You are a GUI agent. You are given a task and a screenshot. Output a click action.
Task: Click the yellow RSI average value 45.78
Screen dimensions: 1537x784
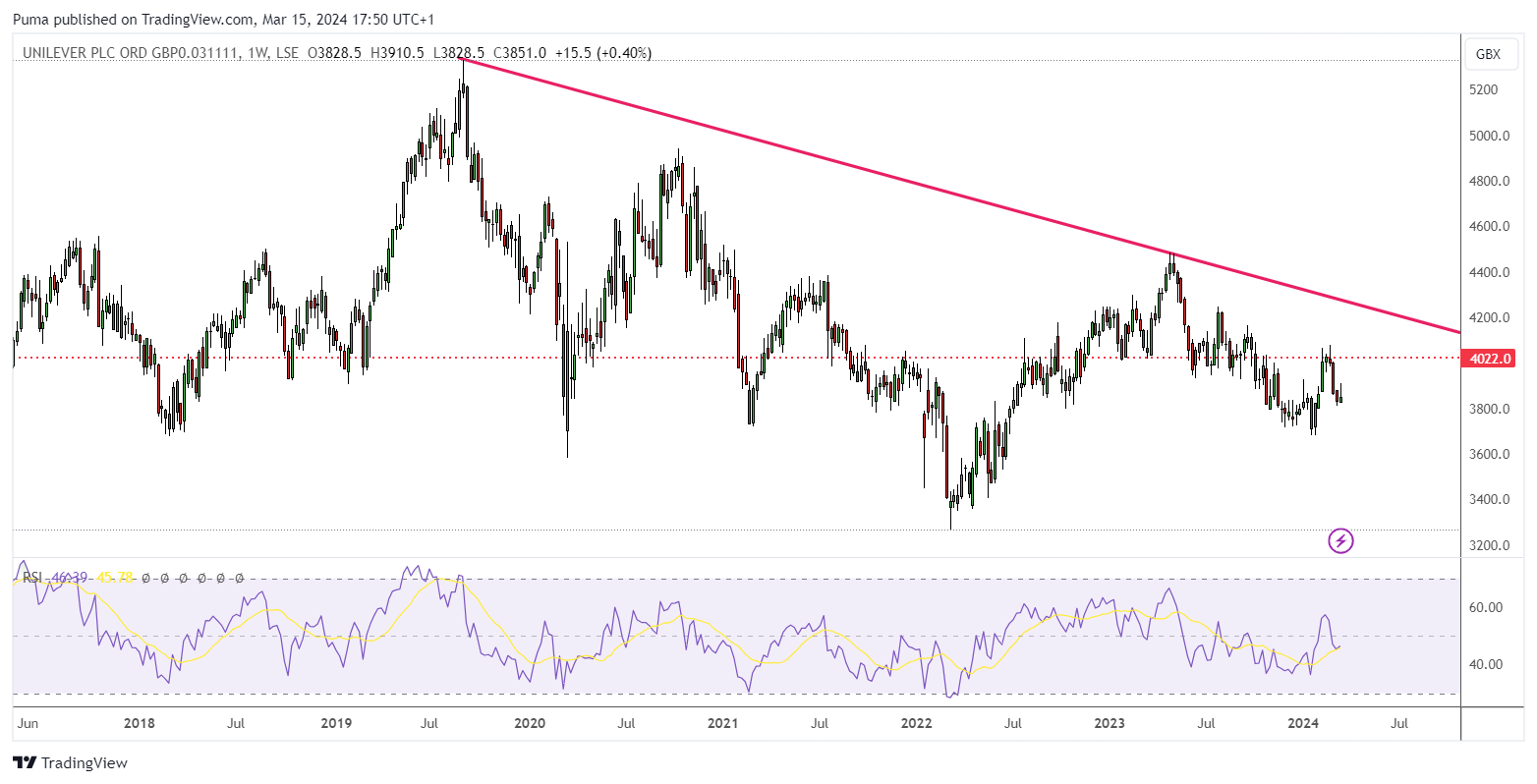114,578
